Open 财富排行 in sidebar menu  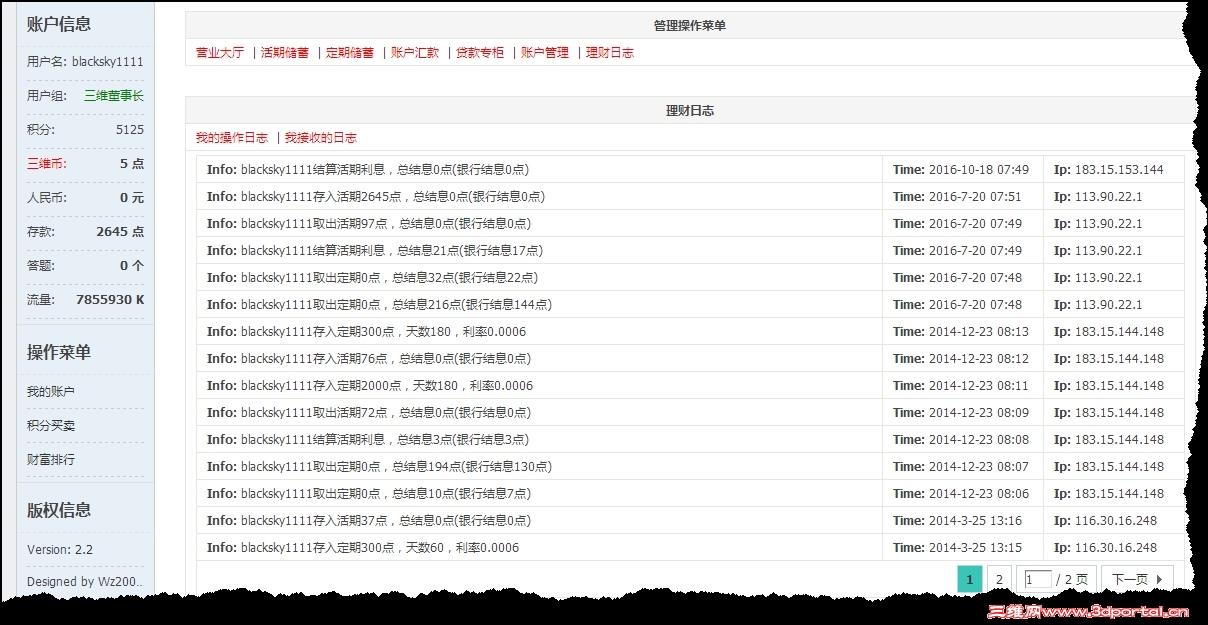click(51, 460)
